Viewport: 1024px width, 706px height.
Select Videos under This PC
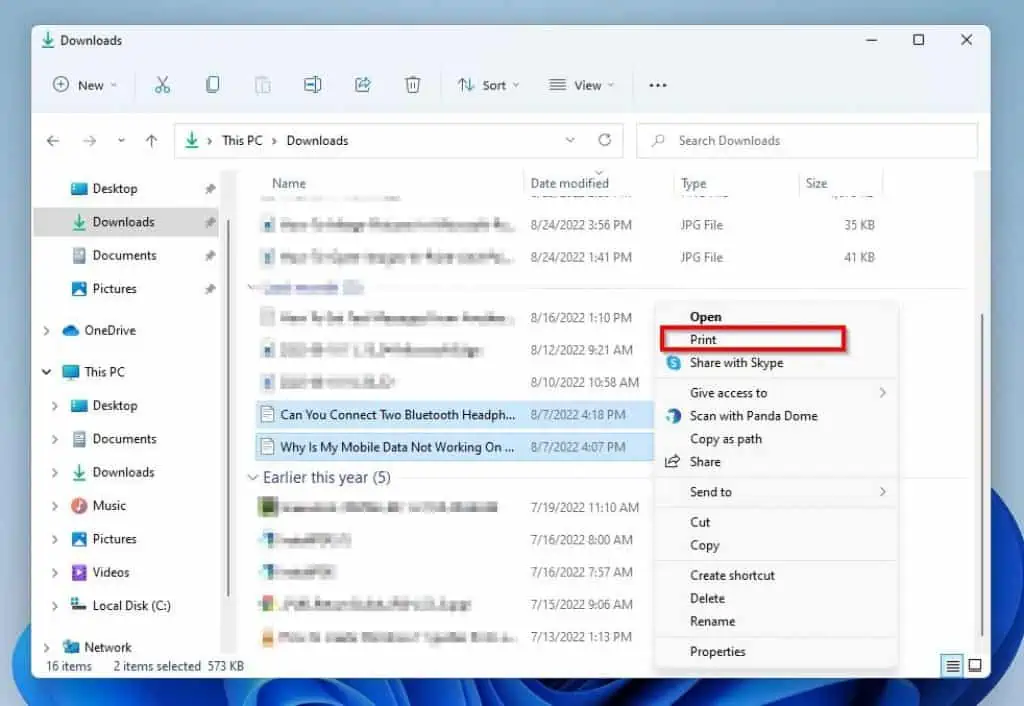(x=110, y=572)
